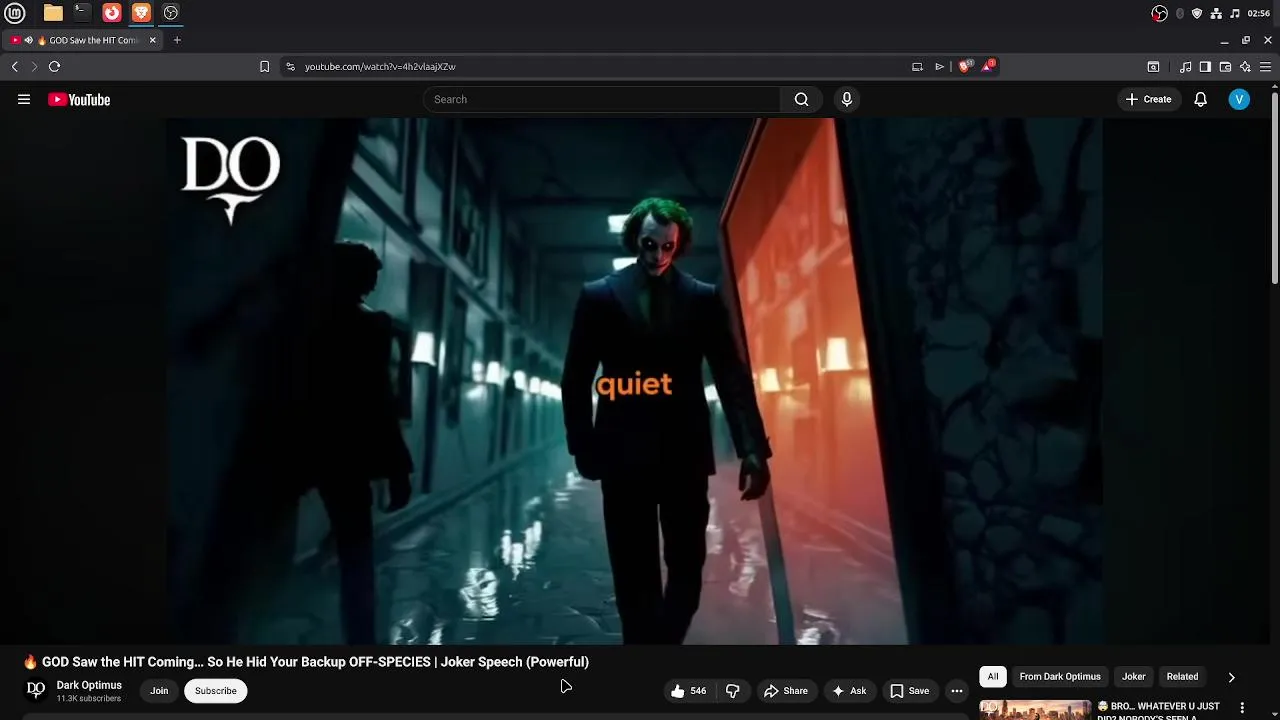Image resolution: width=1280 pixels, height=720 pixels.
Task: Open the clock showing 02:56
Action: (1259, 13)
